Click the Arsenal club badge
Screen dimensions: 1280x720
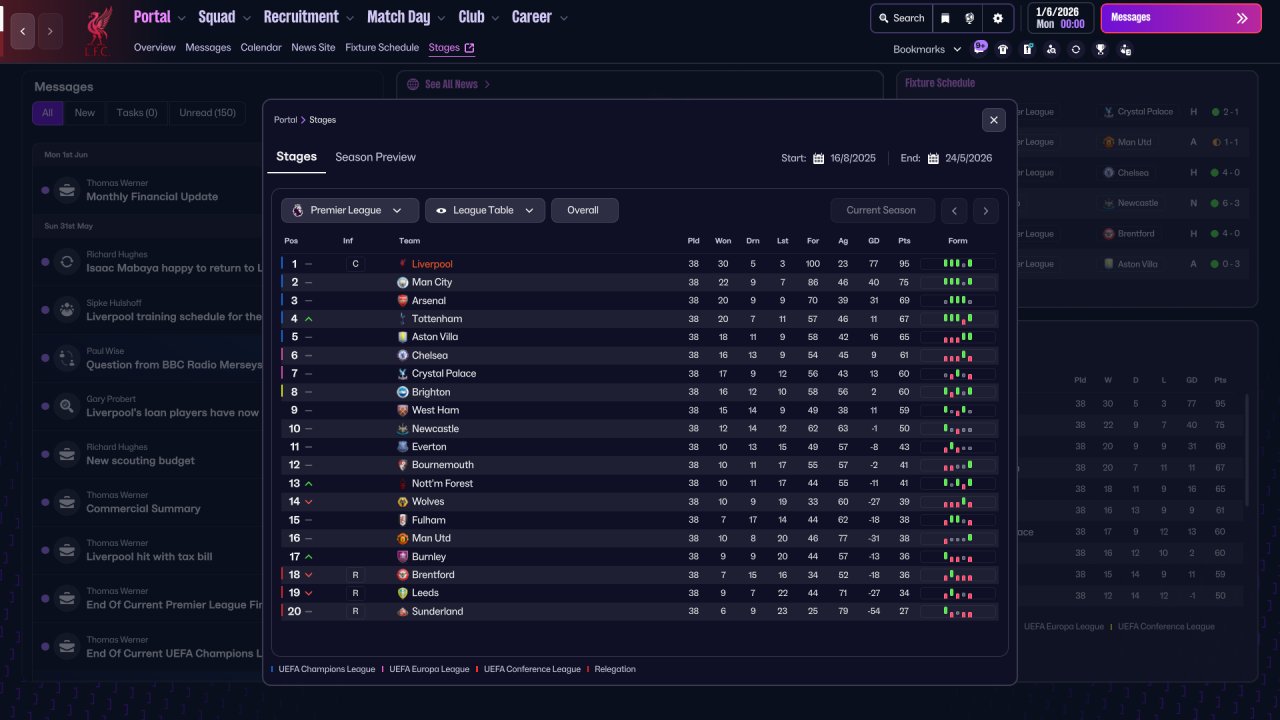point(402,301)
